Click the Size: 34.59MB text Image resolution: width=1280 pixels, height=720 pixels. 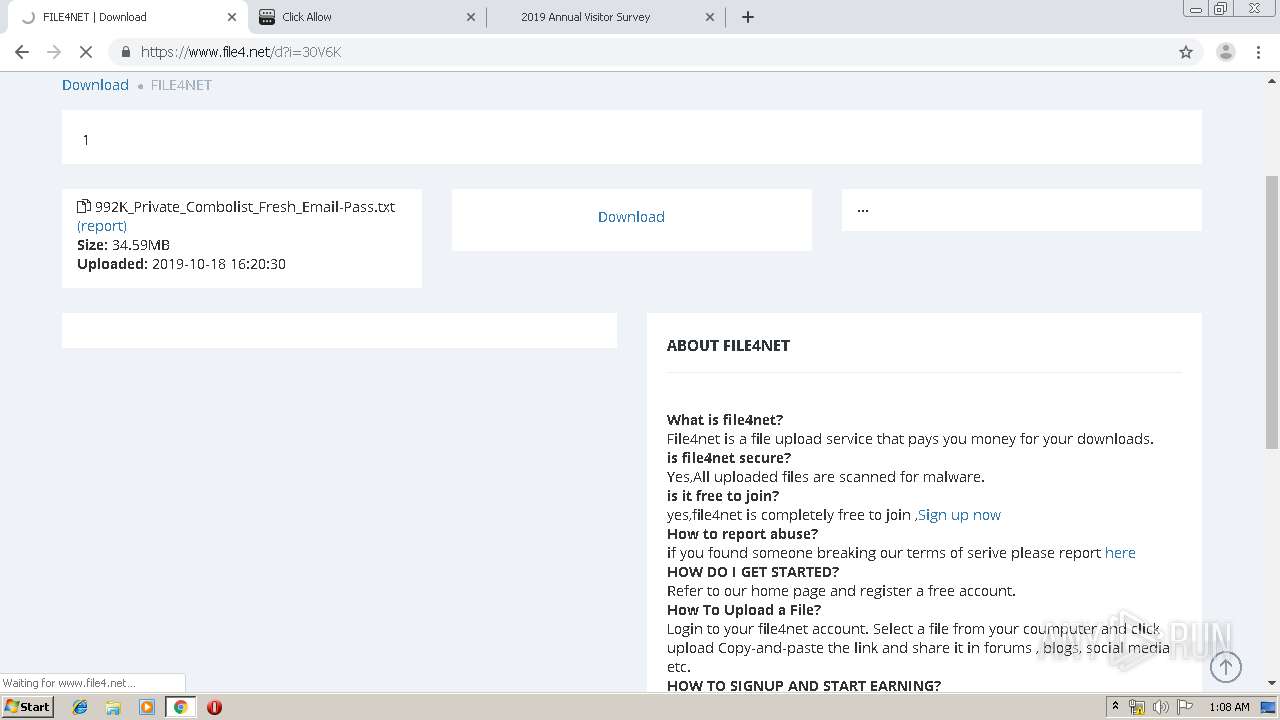[x=123, y=245]
